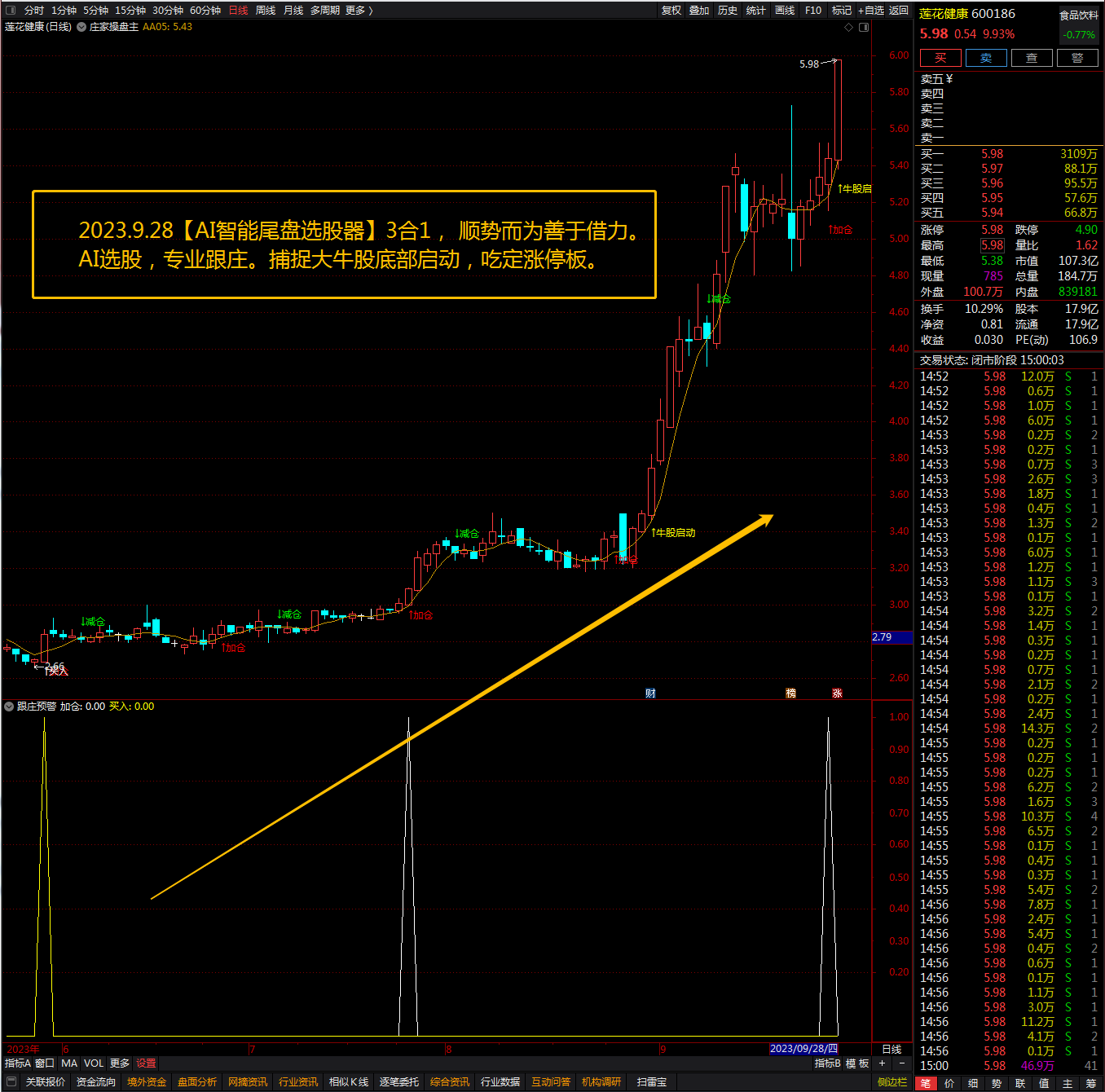
Task: Expand the 更多 periods menu
Action: 359,11
